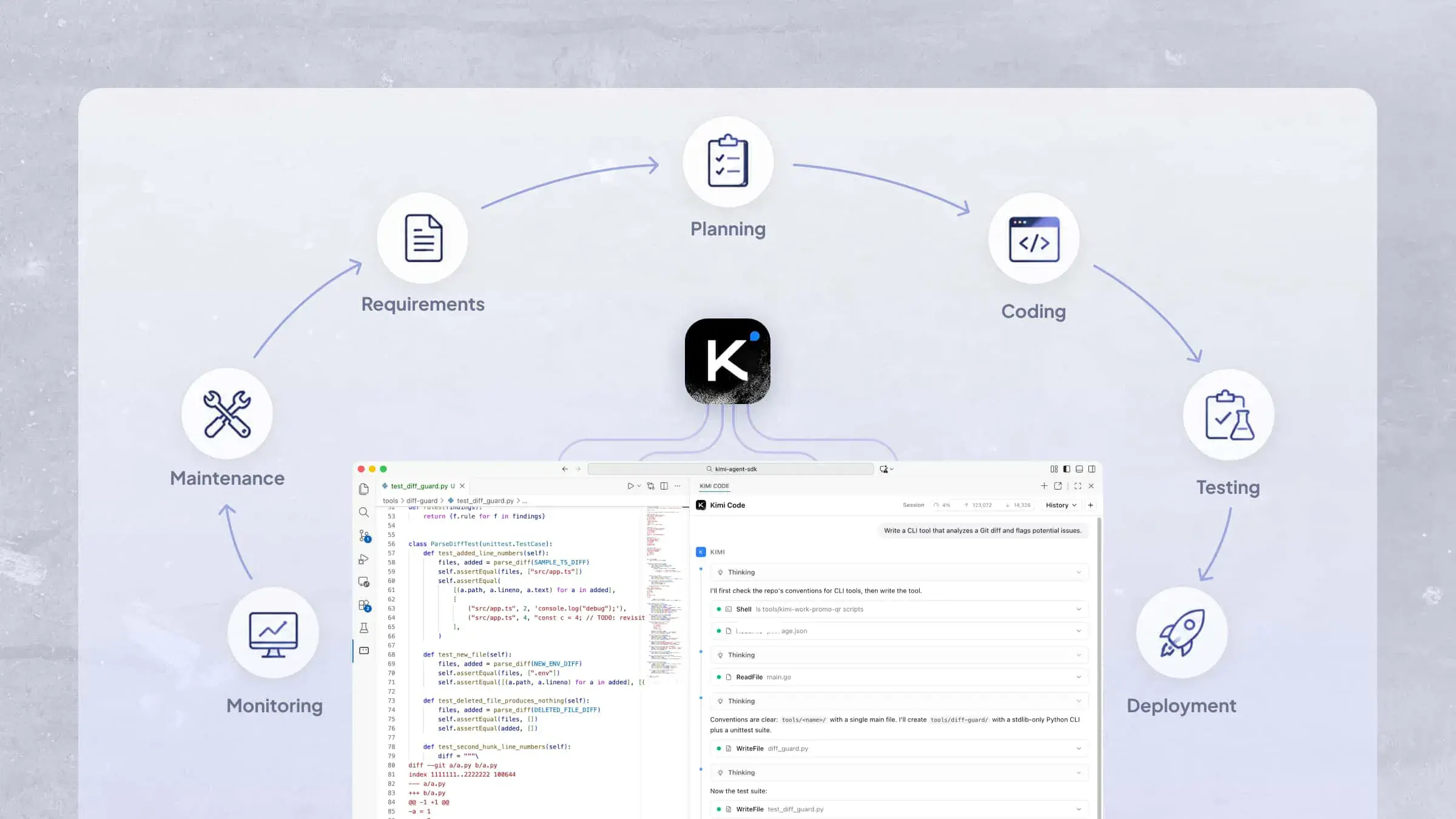1456x819 pixels.
Task: Go back with the left arrow in the title bar
Action: pos(565,469)
